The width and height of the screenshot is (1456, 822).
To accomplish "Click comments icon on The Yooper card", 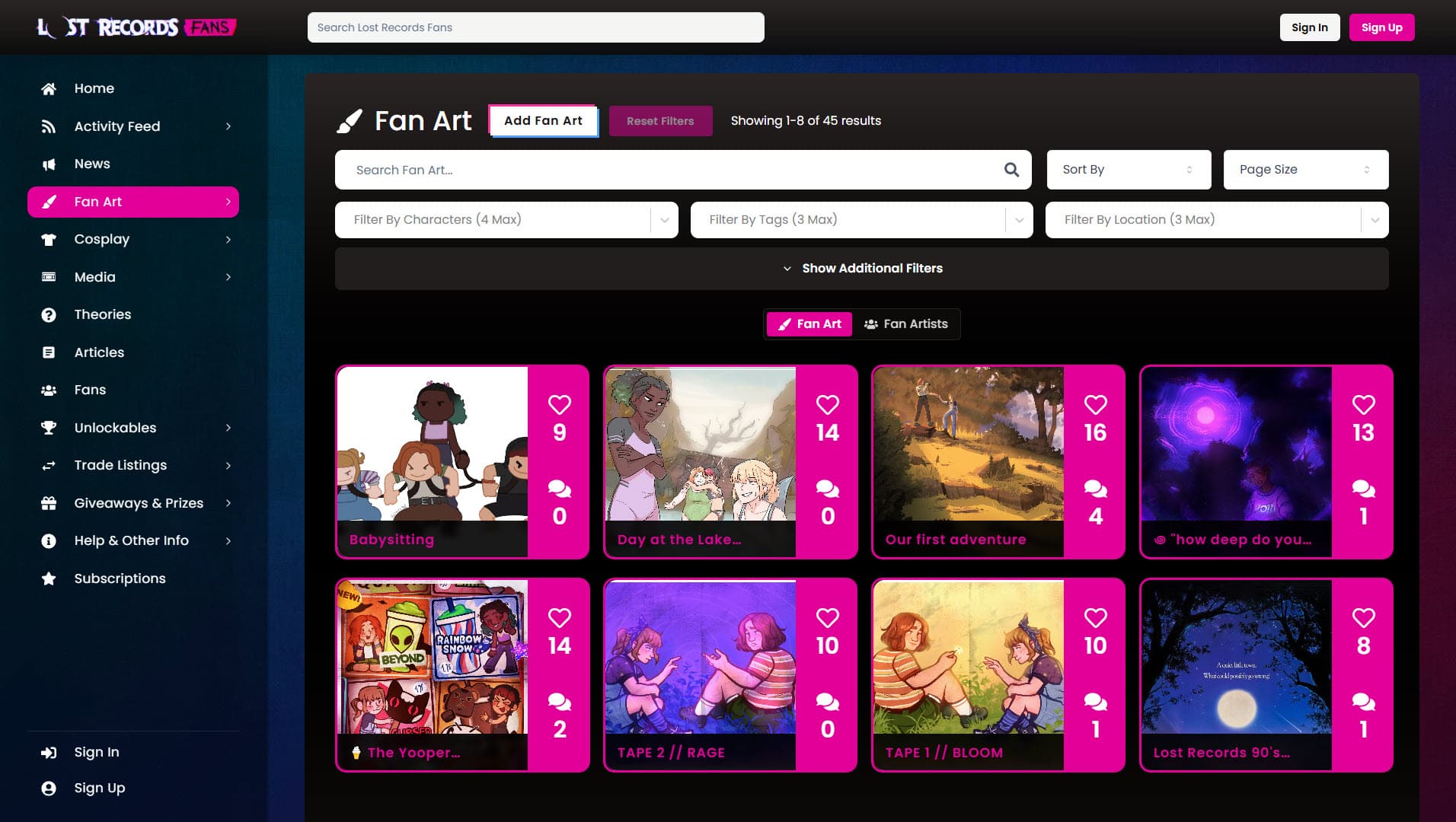I will [x=560, y=702].
